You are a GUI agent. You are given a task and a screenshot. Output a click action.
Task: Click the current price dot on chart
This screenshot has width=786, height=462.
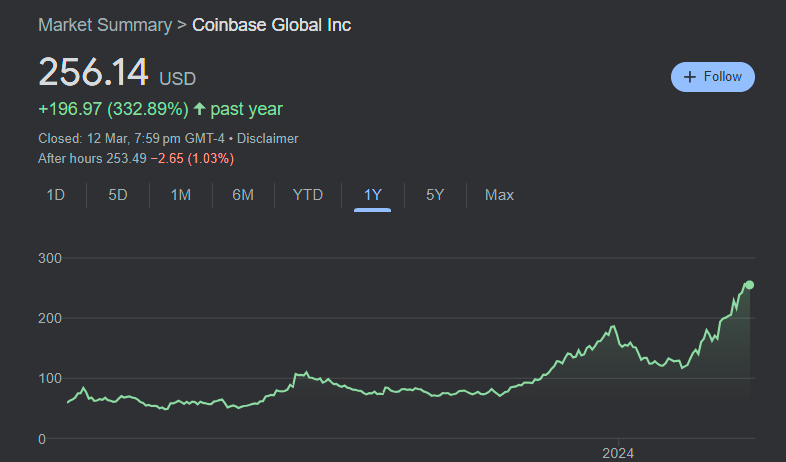pyautogui.click(x=749, y=285)
